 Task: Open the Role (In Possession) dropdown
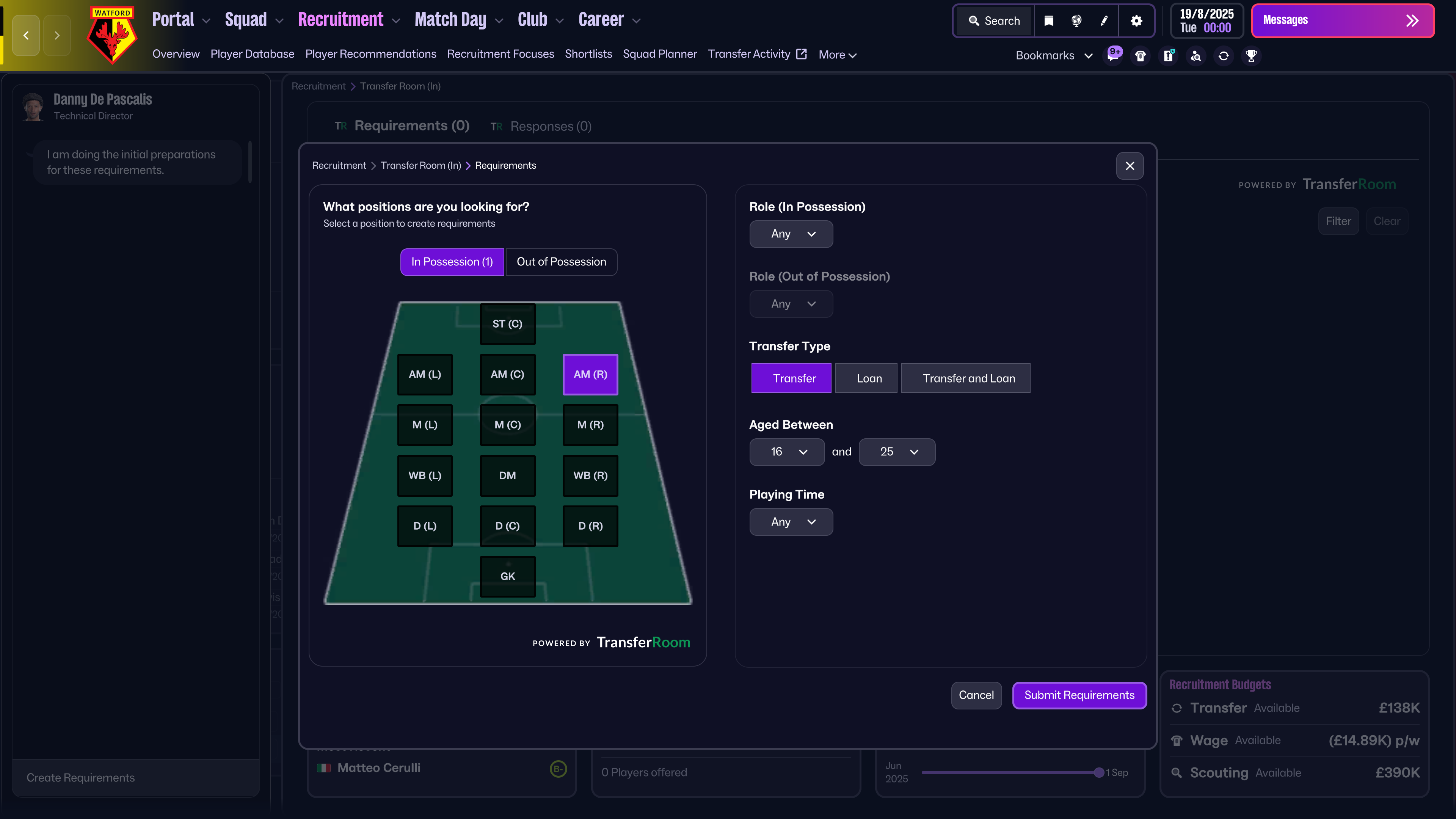tap(791, 234)
